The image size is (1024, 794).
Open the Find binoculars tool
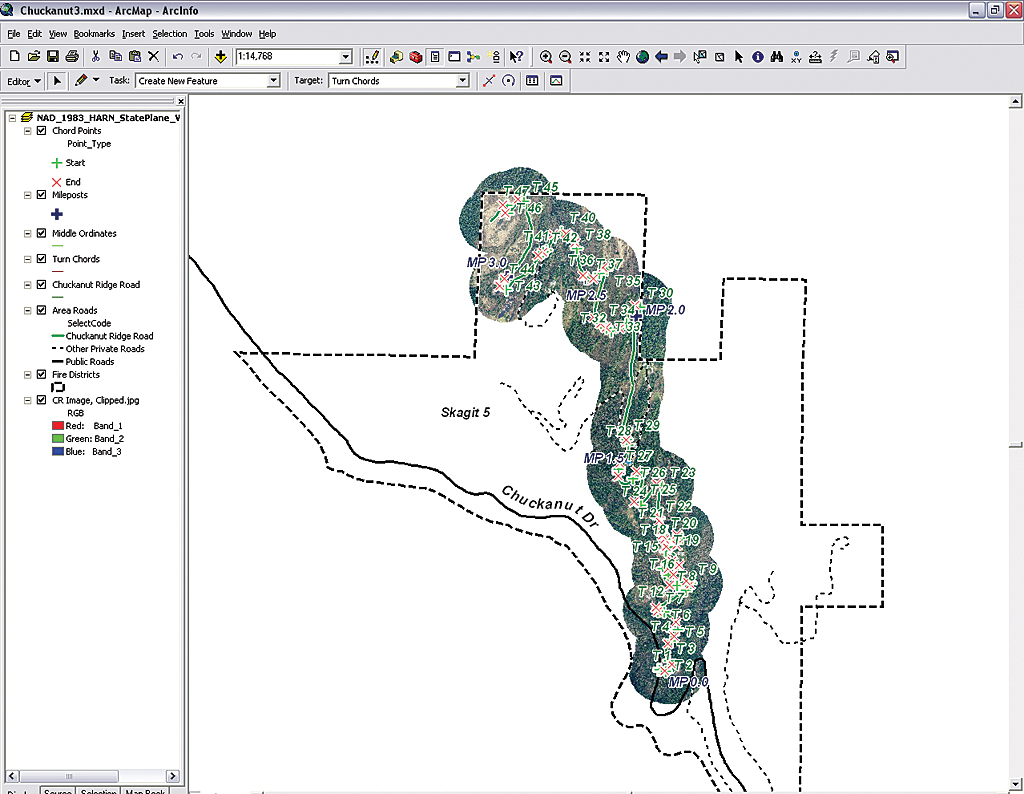[776, 57]
